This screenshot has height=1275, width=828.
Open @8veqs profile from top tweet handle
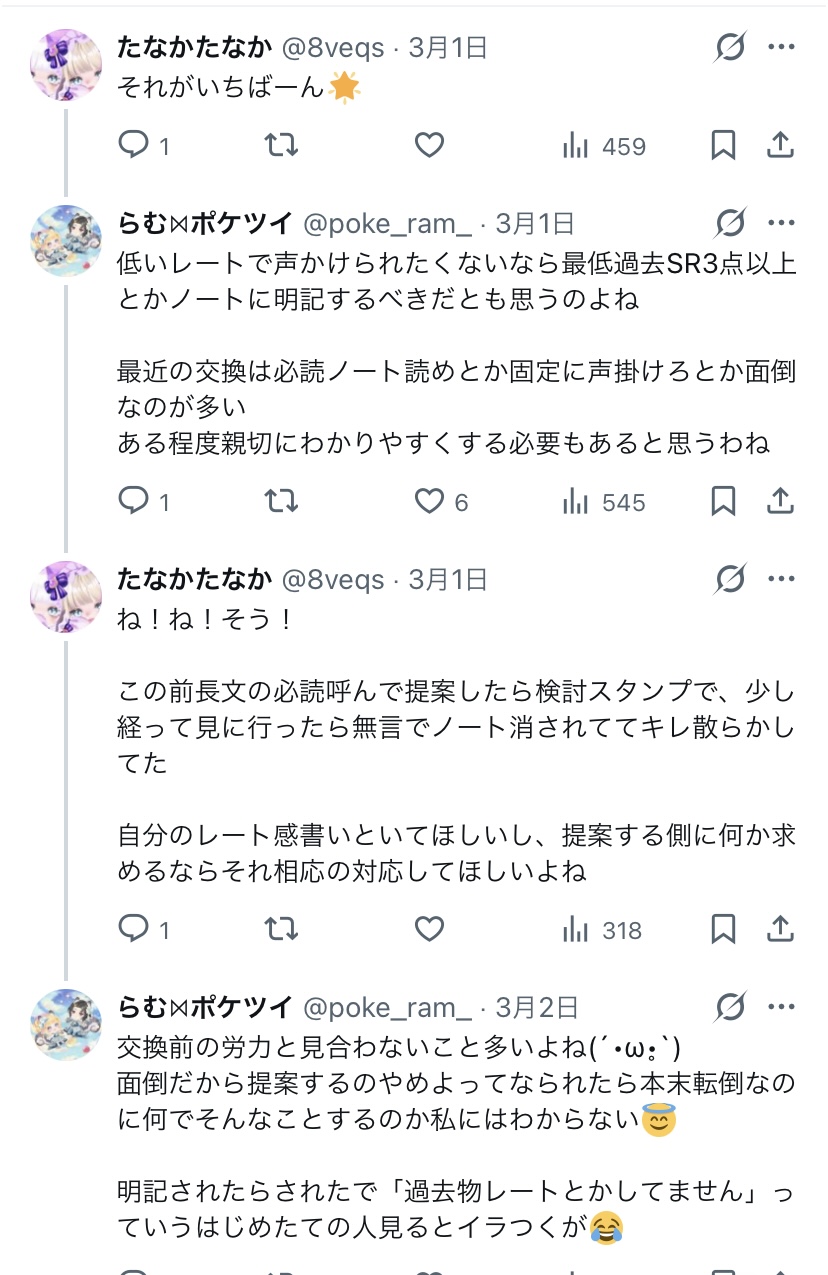(x=332, y=46)
